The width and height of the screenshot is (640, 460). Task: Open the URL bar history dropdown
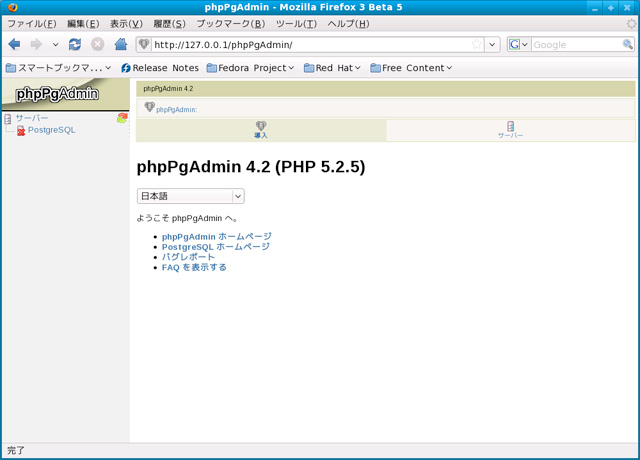tap(492, 44)
